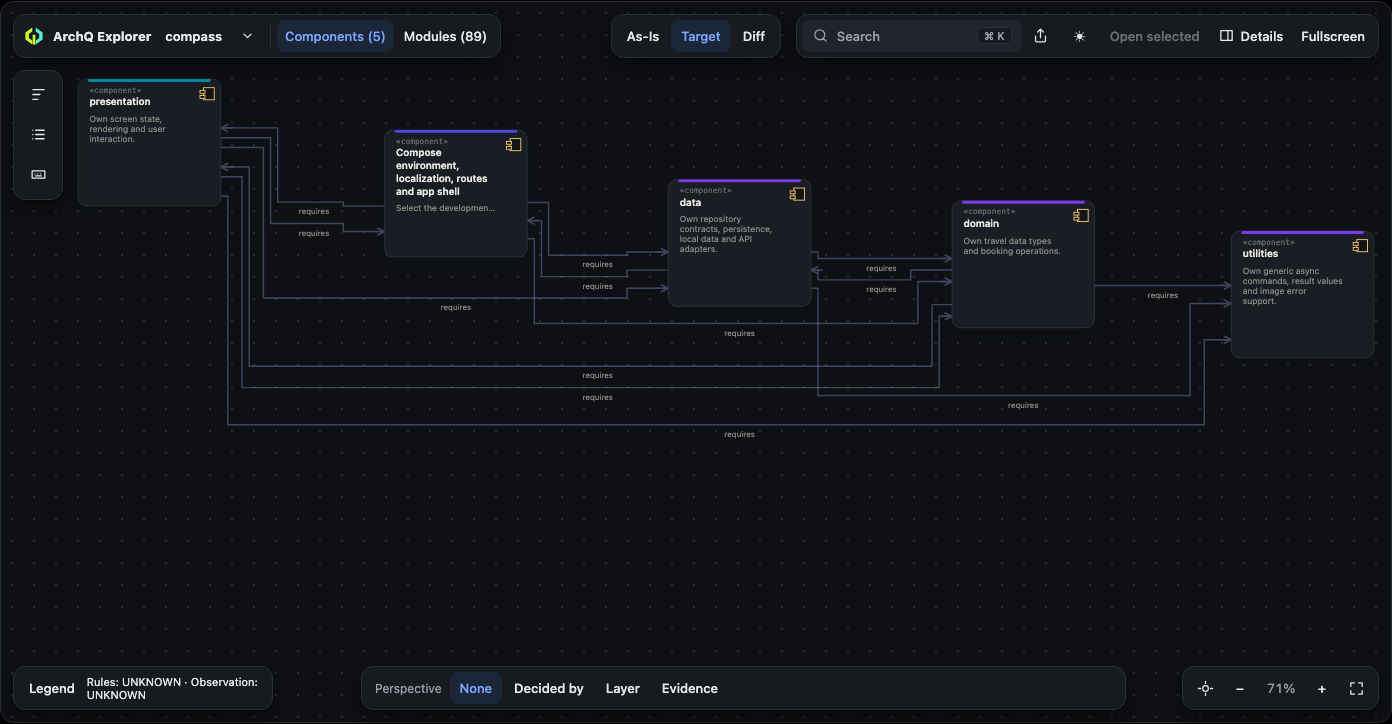Click the domain component icon

click(x=1081, y=215)
